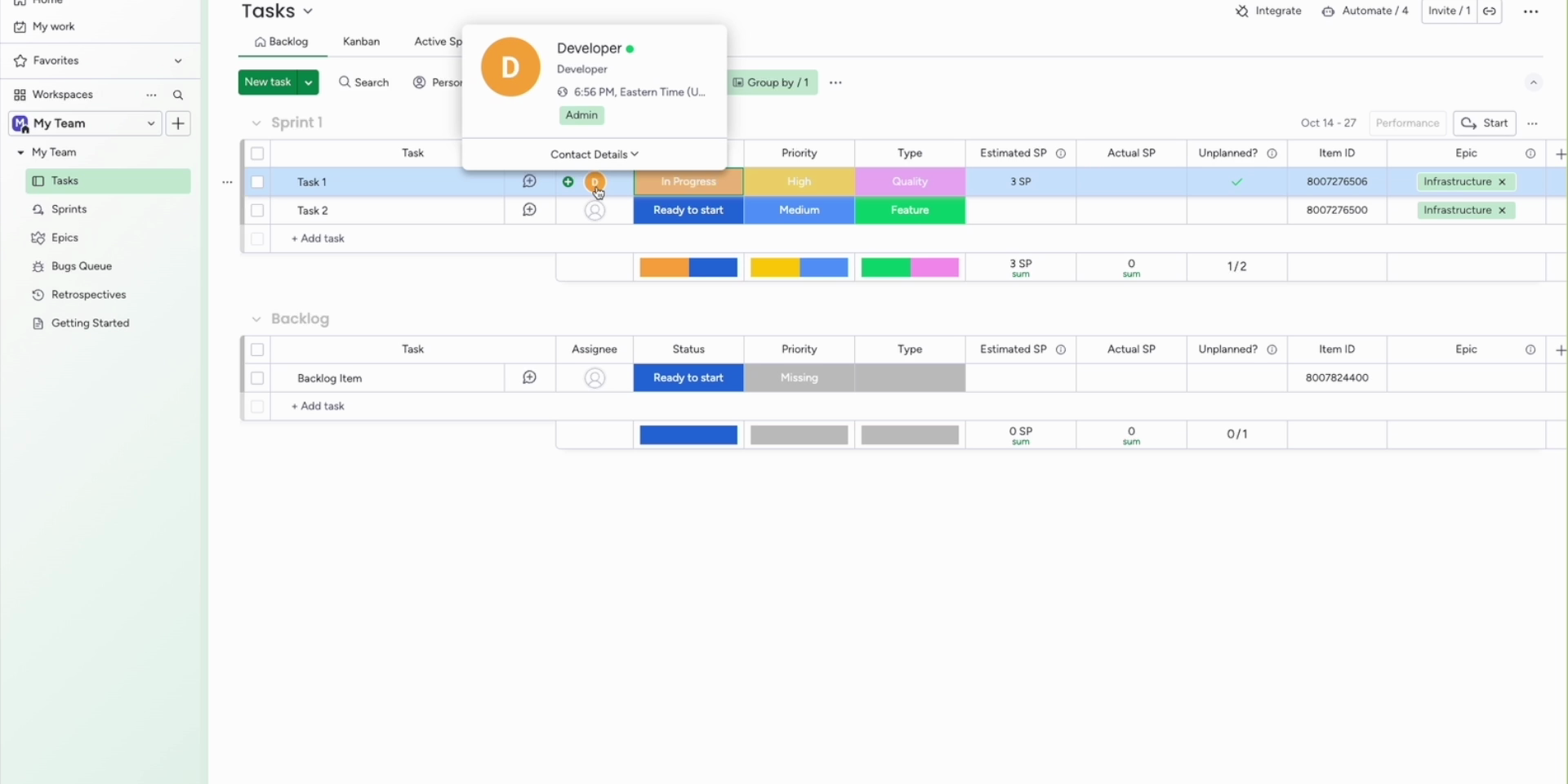Screen dimensions: 1568x784
Task: Open Task 1 conversation updates icon
Action: pos(529,181)
